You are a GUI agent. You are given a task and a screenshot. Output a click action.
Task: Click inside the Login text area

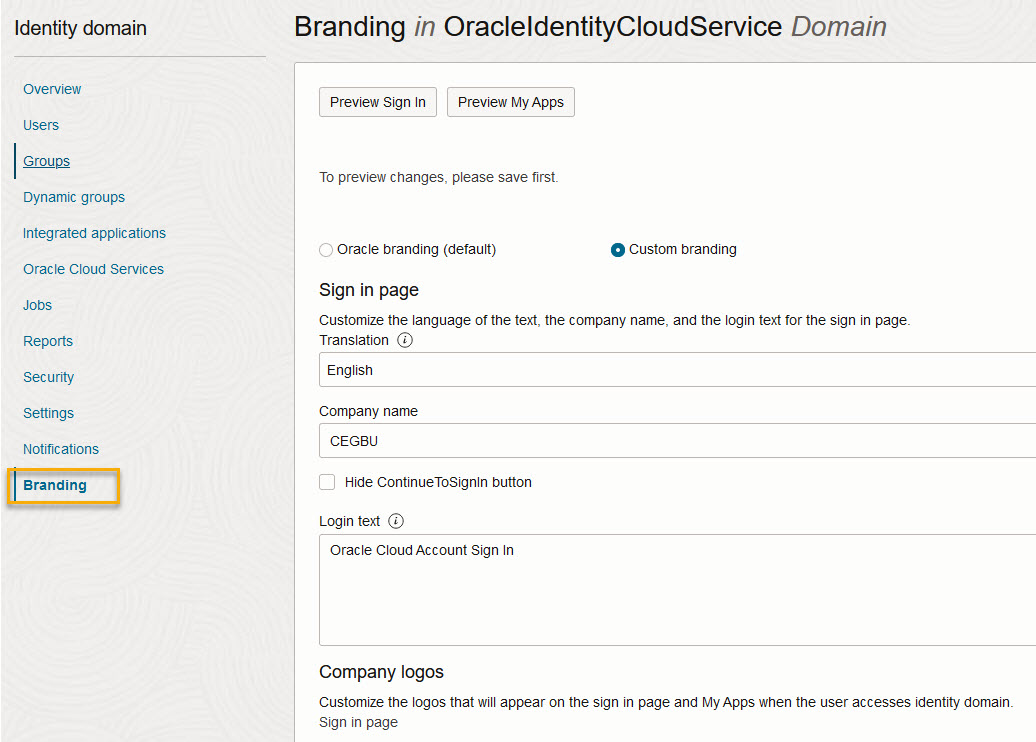(x=677, y=590)
